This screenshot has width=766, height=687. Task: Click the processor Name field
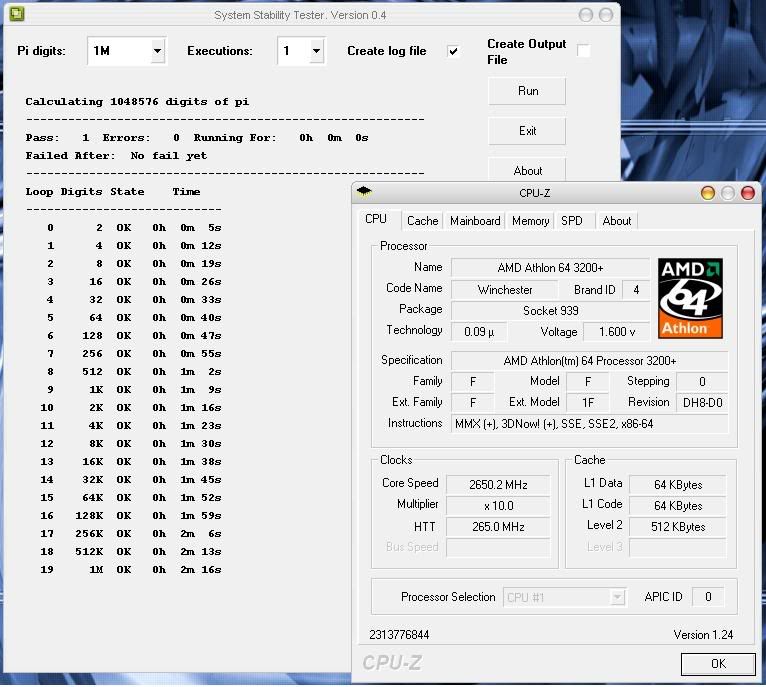(550, 268)
